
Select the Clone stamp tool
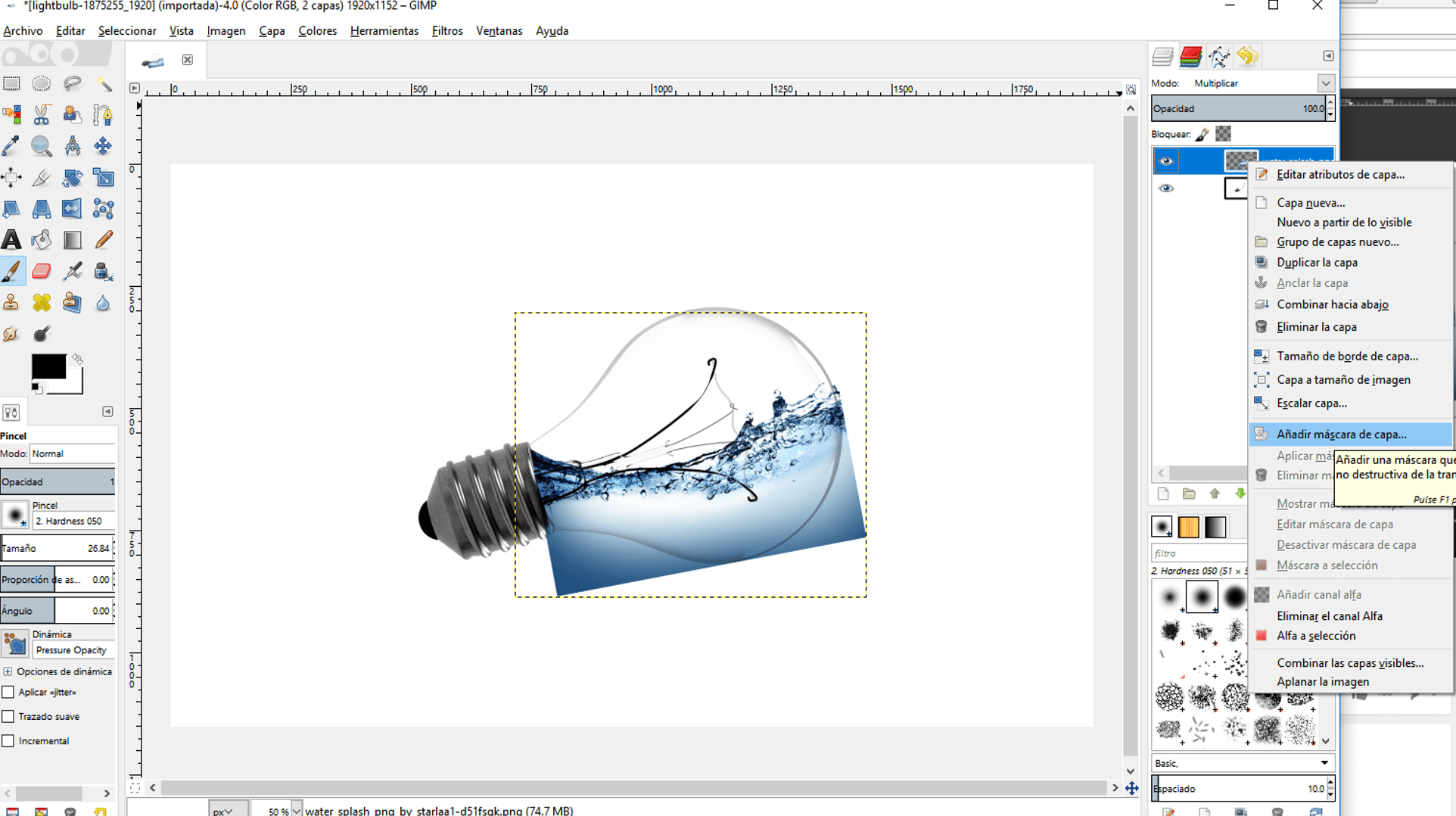coord(11,303)
